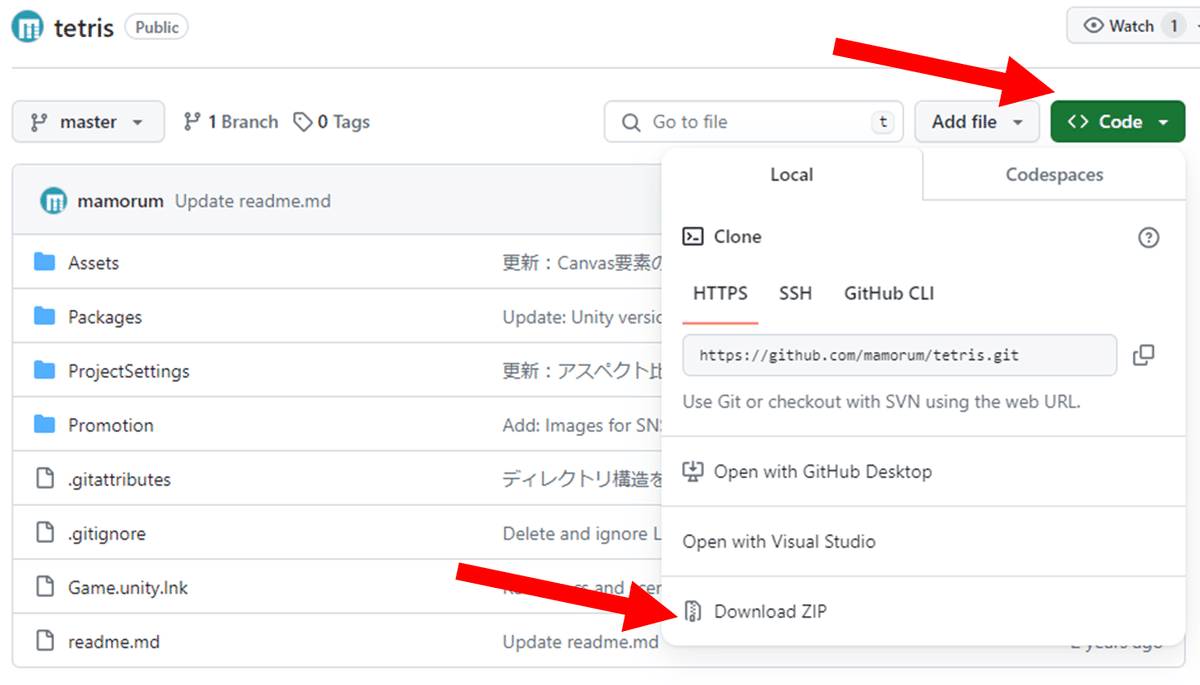
Task: Open the .gitattributes file
Action: (x=119, y=479)
